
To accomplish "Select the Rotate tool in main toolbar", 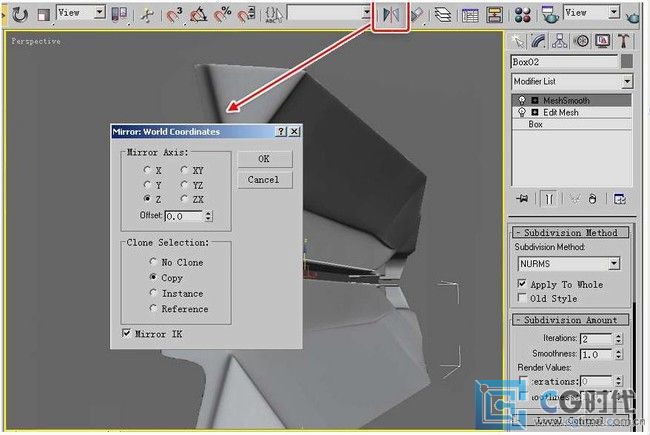I will [x=19, y=15].
